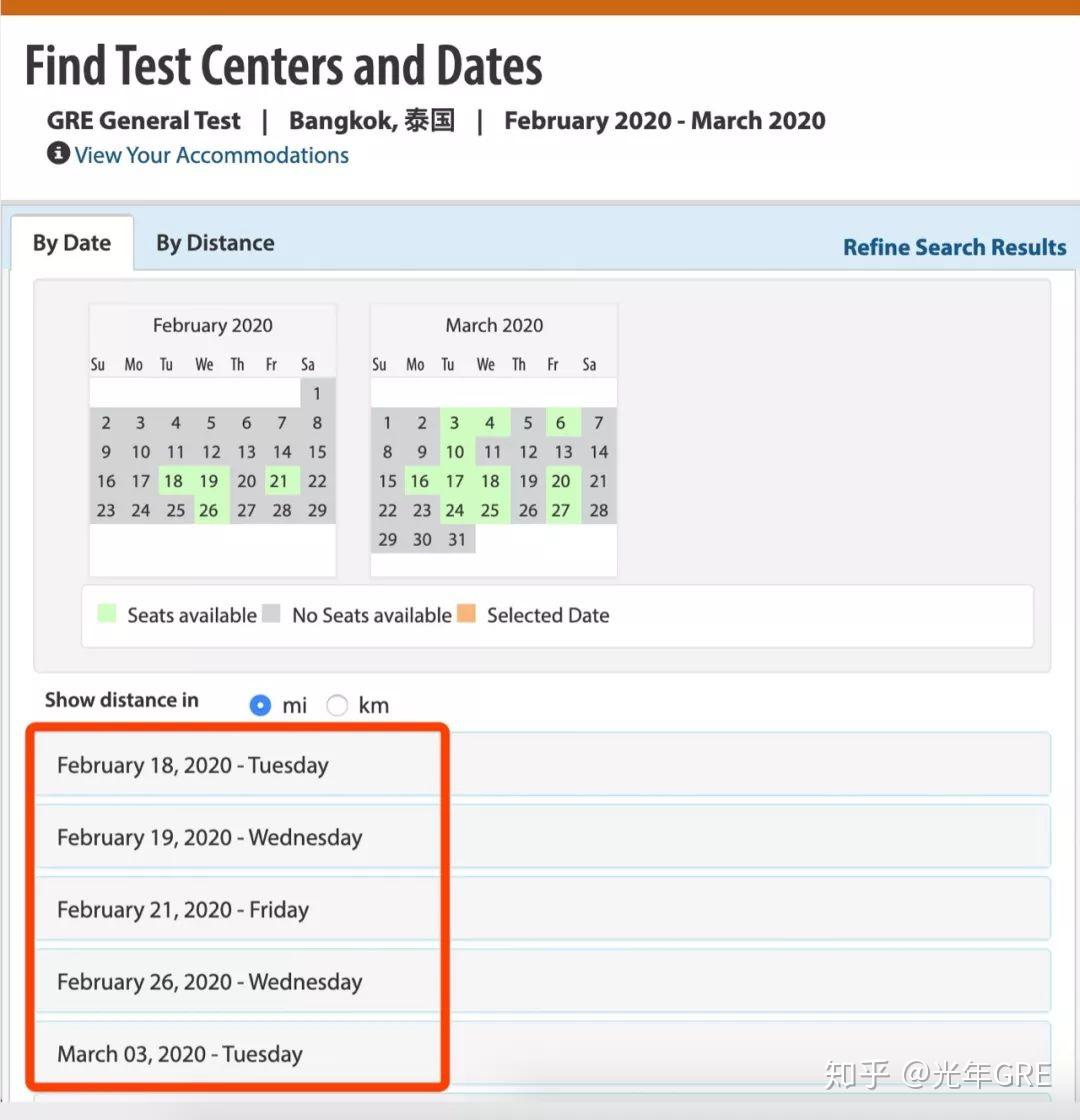Click the info icon beside View Your Accommodations
Image resolution: width=1080 pixels, height=1120 pixels.
click(58, 154)
